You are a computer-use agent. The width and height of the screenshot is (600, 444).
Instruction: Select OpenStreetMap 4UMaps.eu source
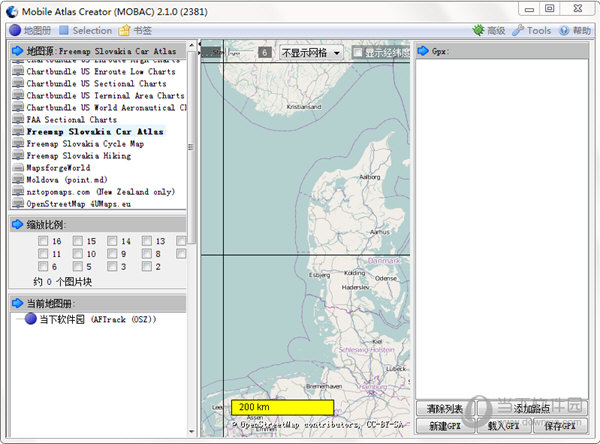coord(78,204)
